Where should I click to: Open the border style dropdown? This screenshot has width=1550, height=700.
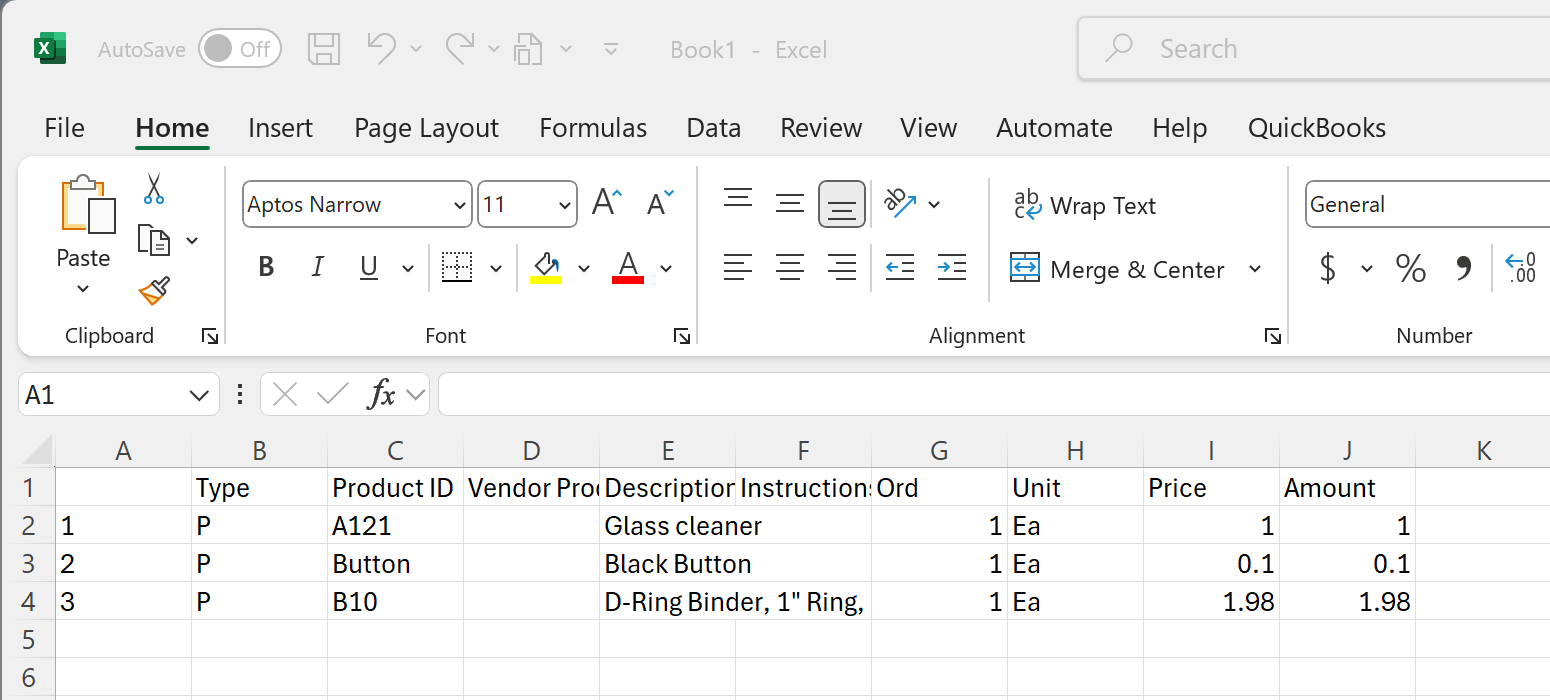pyautogui.click(x=496, y=268)
